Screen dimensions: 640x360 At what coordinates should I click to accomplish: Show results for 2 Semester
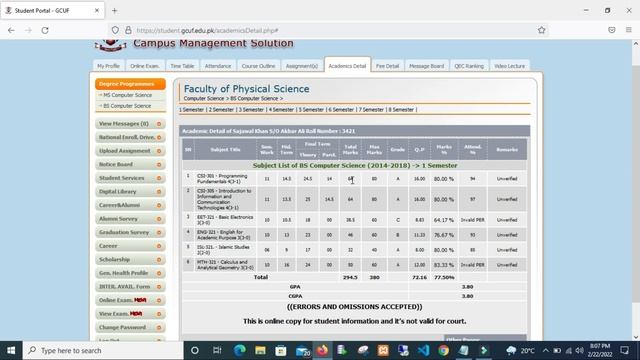tap(221, 110)
